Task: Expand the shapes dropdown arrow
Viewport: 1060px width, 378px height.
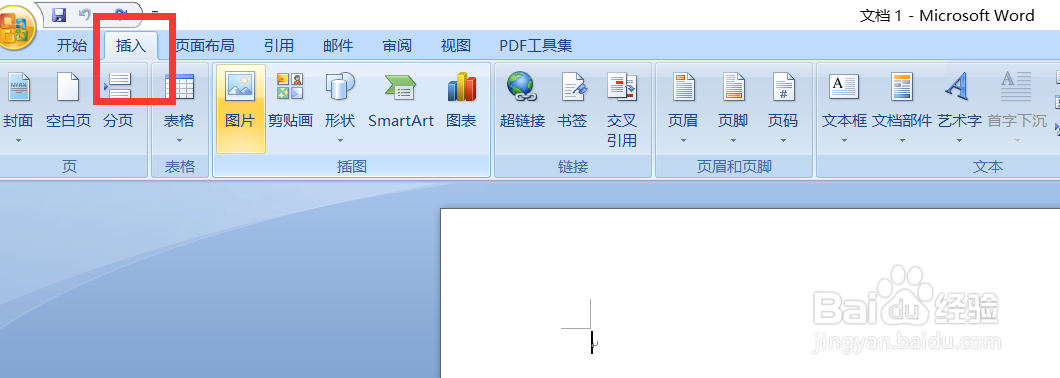Action: point(340,141)
